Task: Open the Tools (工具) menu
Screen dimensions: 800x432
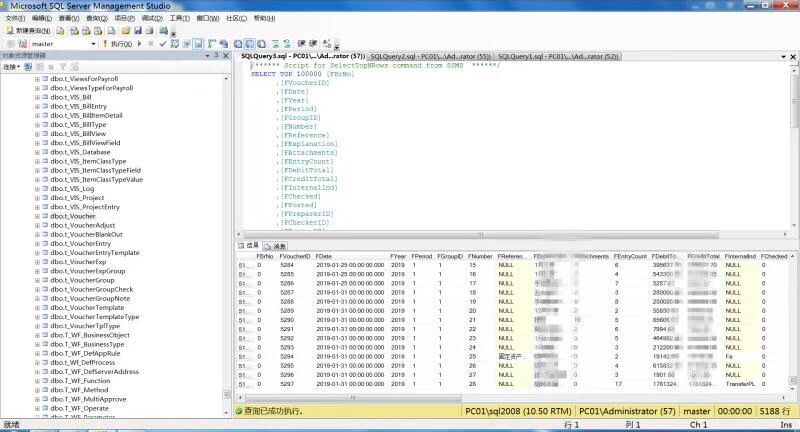Action: pyautogui.click(x=179, y=18)
